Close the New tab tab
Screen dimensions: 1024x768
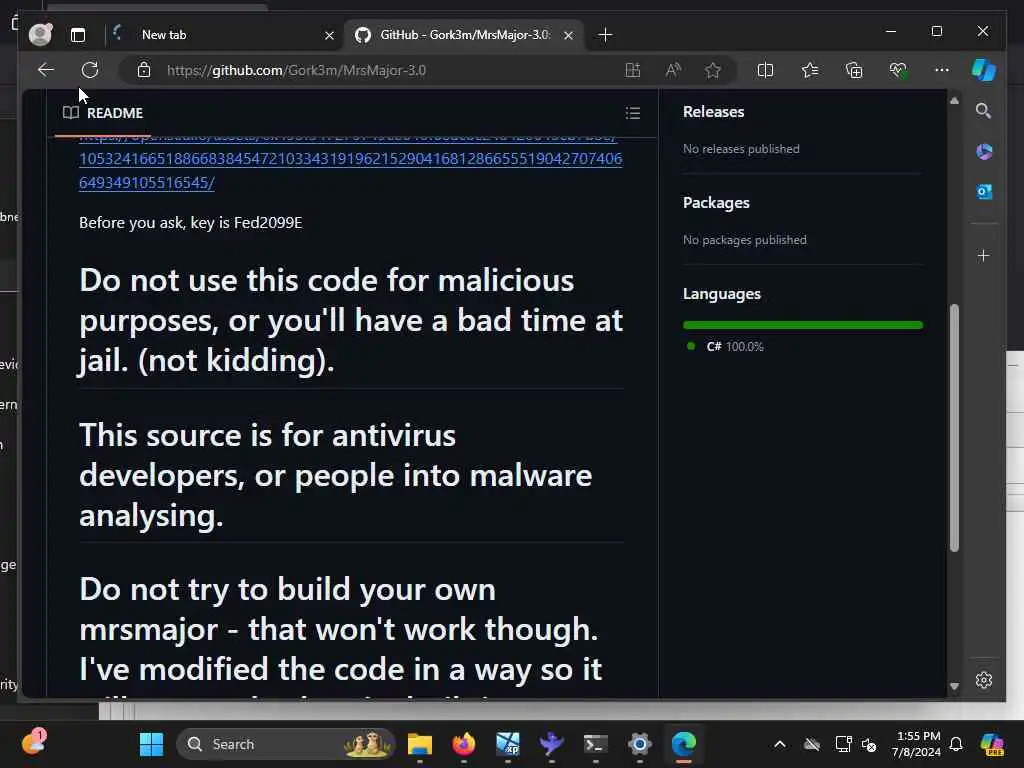coord(329,35)
